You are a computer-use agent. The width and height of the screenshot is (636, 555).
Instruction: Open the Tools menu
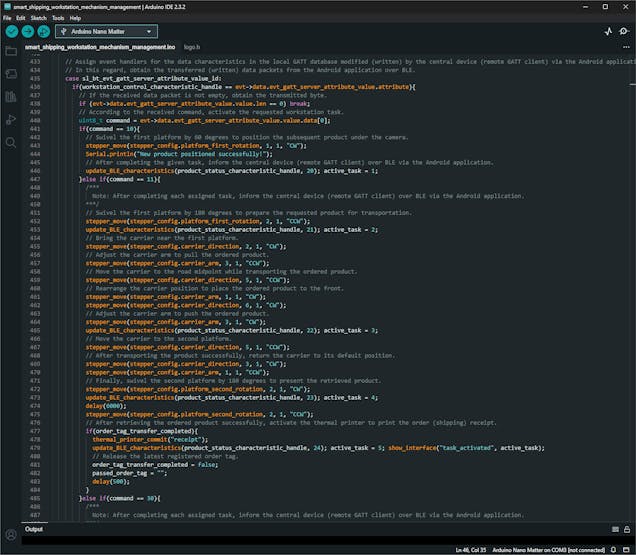[58, 17]
